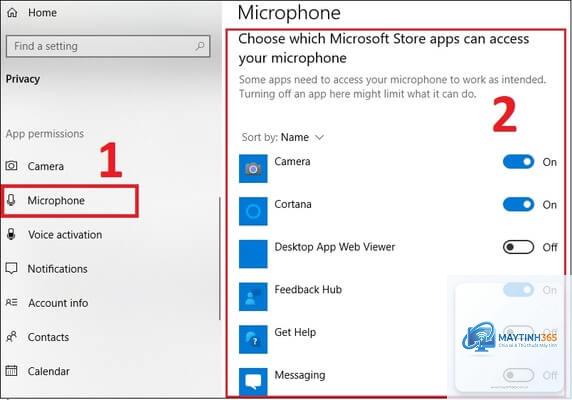
Task: Click the Desktop App Web Viewer tile icon
Action: pos(253,254)
